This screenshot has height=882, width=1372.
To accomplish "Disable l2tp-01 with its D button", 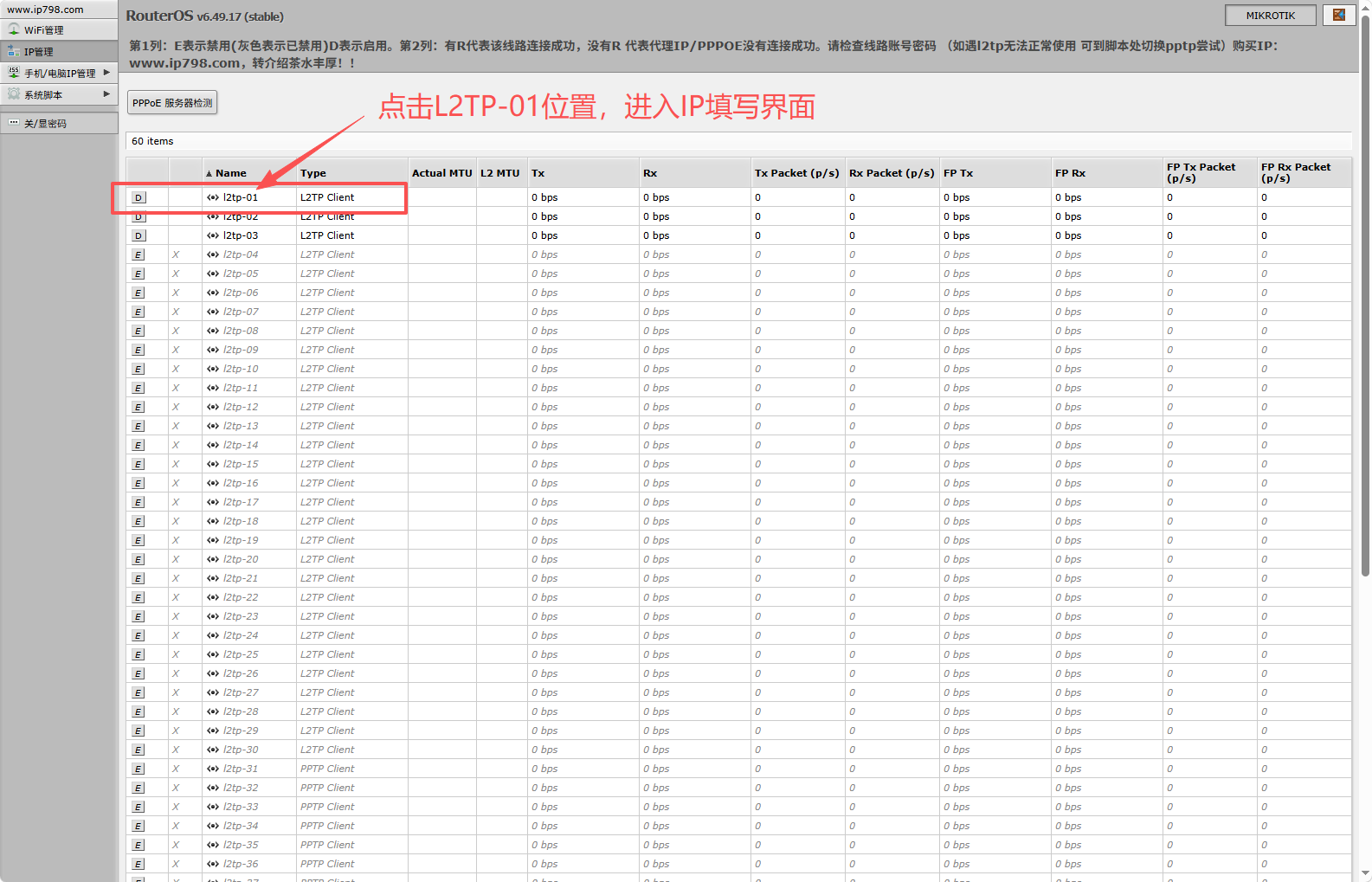I will tap(138, 197).
